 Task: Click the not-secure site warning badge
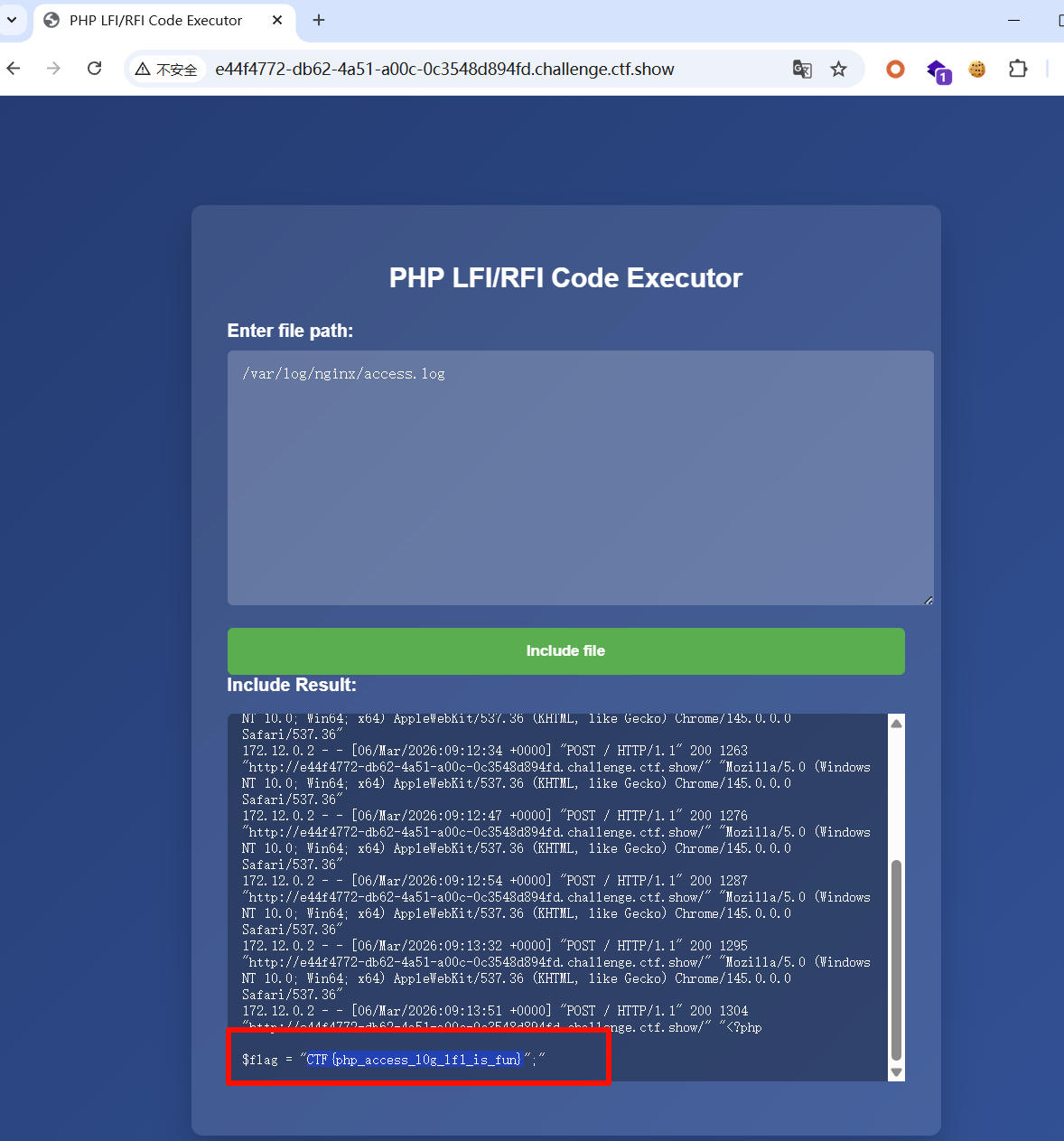point(166,70)
